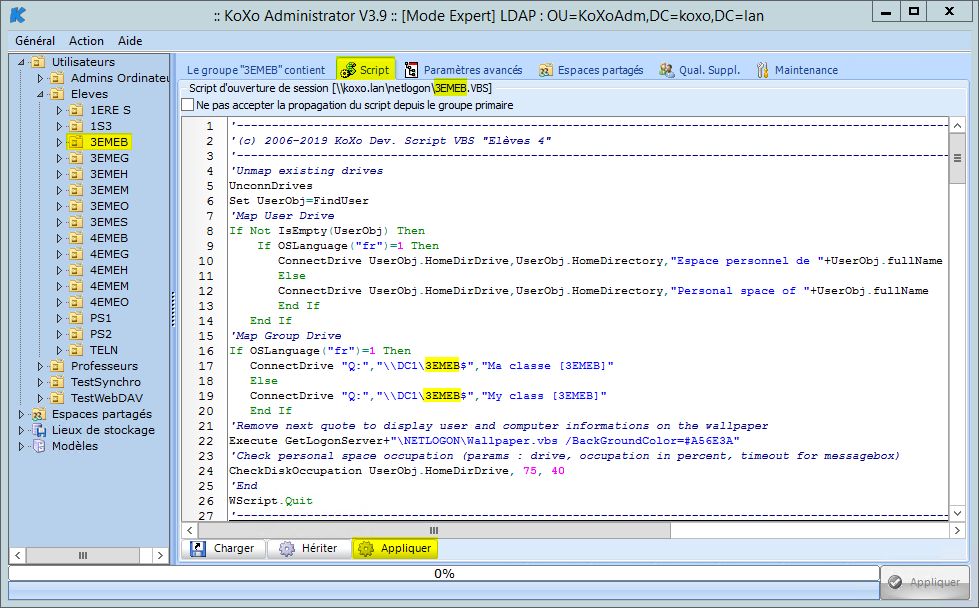Open the Aide menu
The height and width of the screenshot is (608, 979).
(130, 41)
